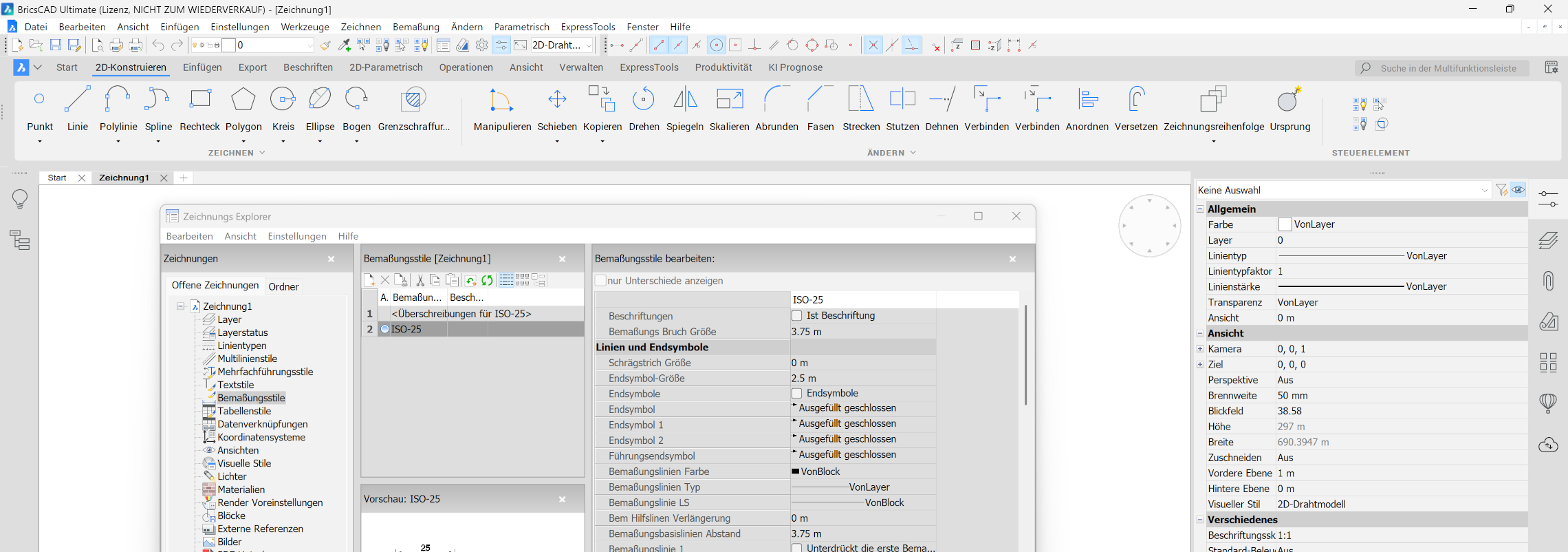Enable 'nur Unterschiede anzeigen' checkbox

(601, 281)
